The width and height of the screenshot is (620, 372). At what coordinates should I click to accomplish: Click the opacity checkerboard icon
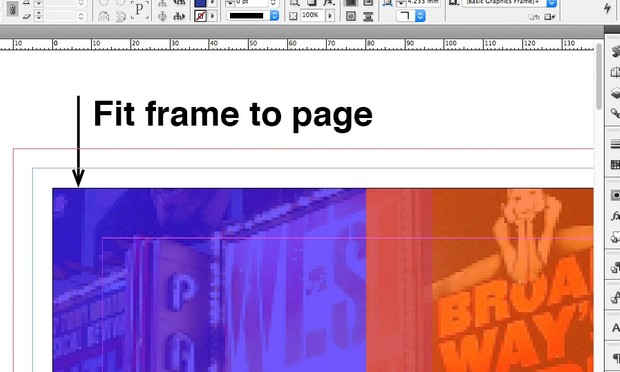click(x=293, y=16)
